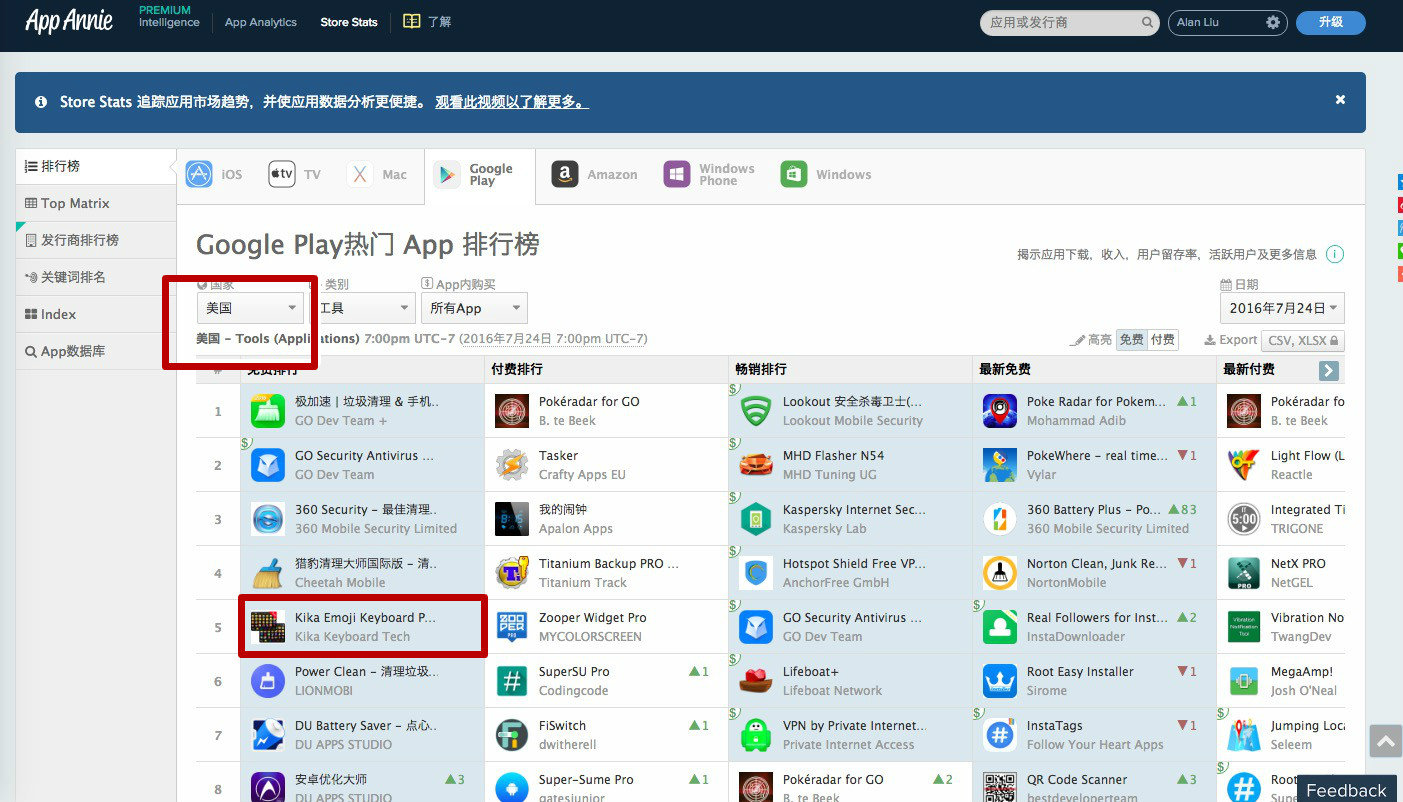
Task: Expand the App内购买 dropdown (所有App)
Action: click(x=474, y=308)
